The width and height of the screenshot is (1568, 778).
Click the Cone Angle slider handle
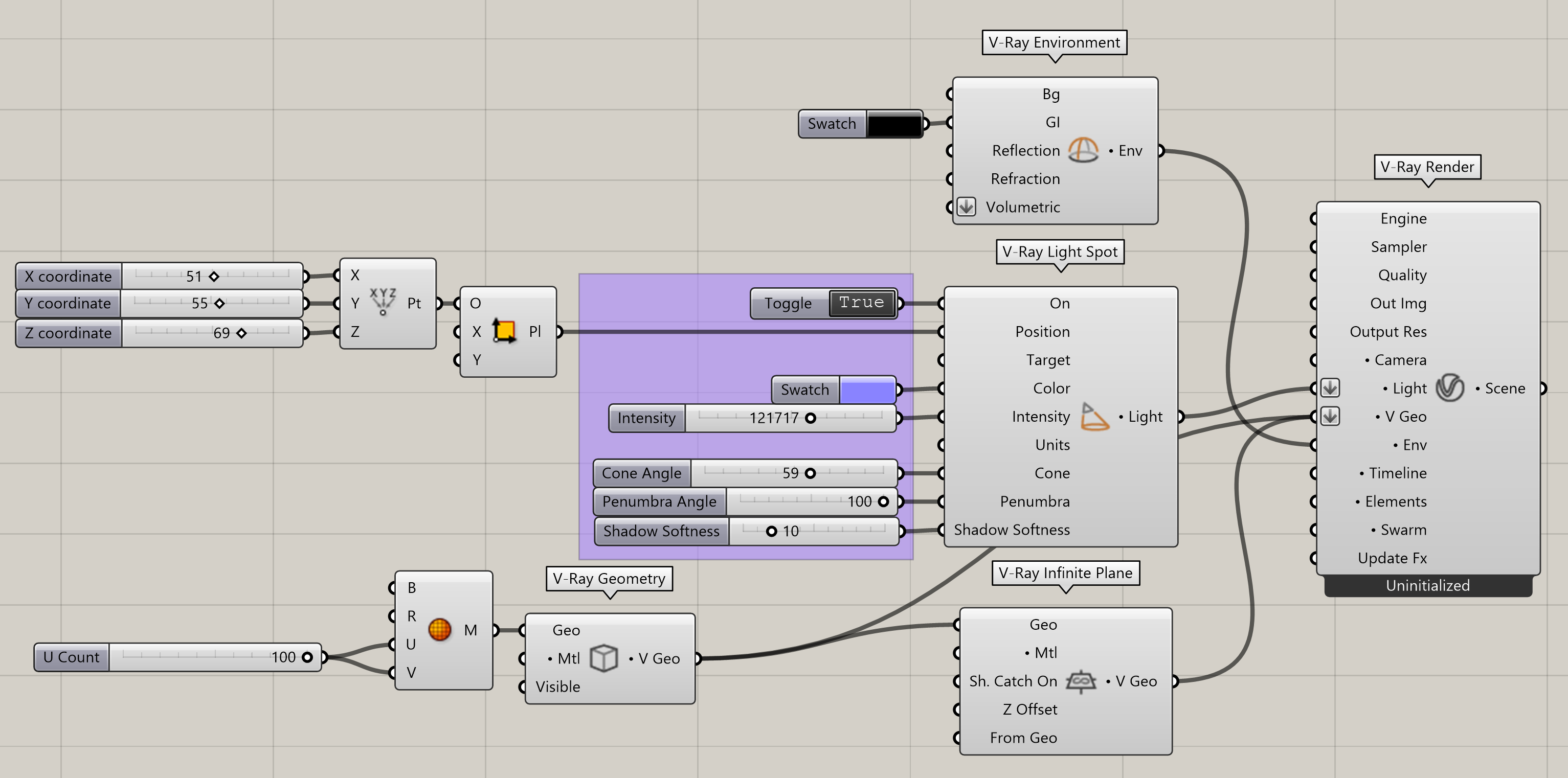(x=810, y=473)
